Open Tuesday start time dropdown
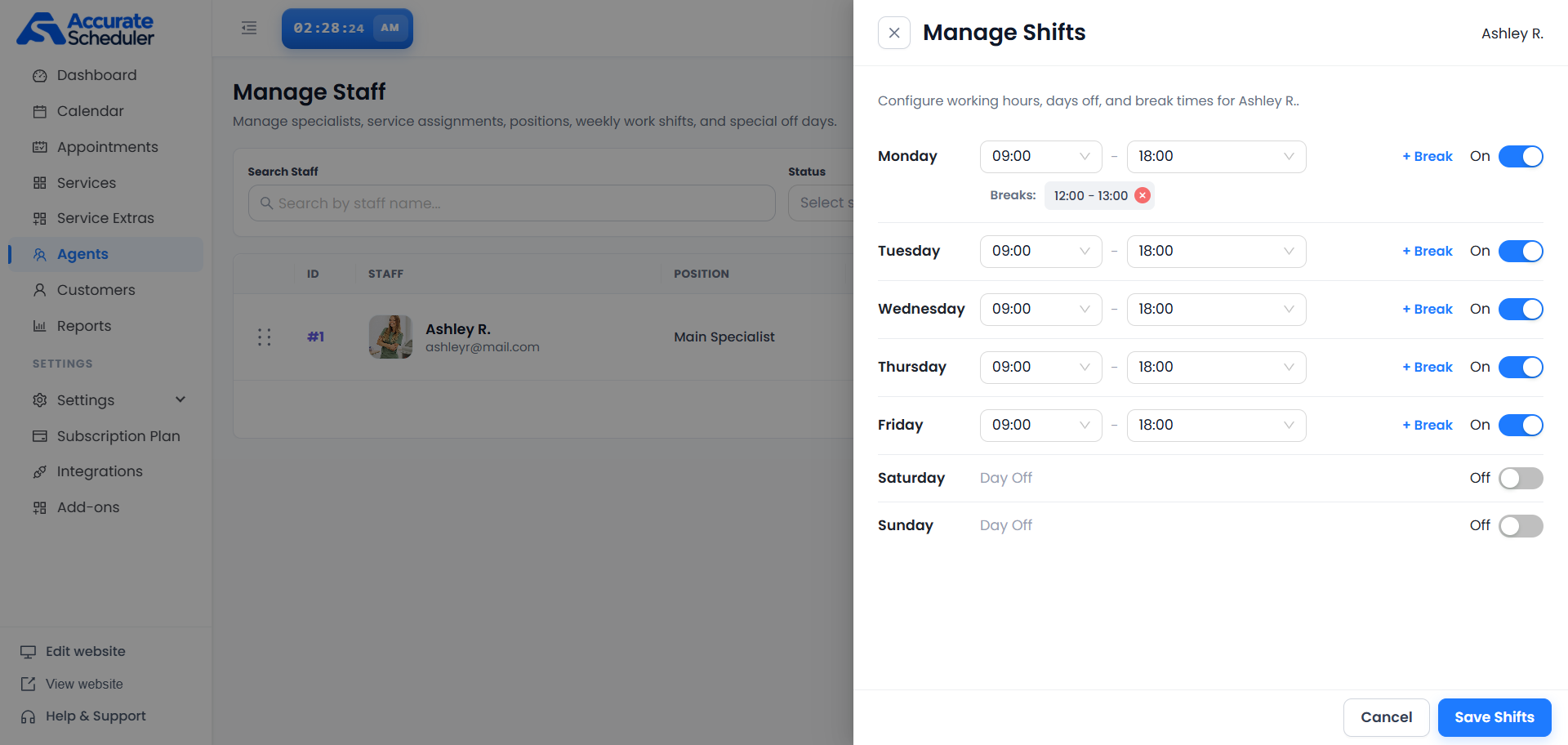This screenshot has width=1568, height=745. [x=1040, y=251]
